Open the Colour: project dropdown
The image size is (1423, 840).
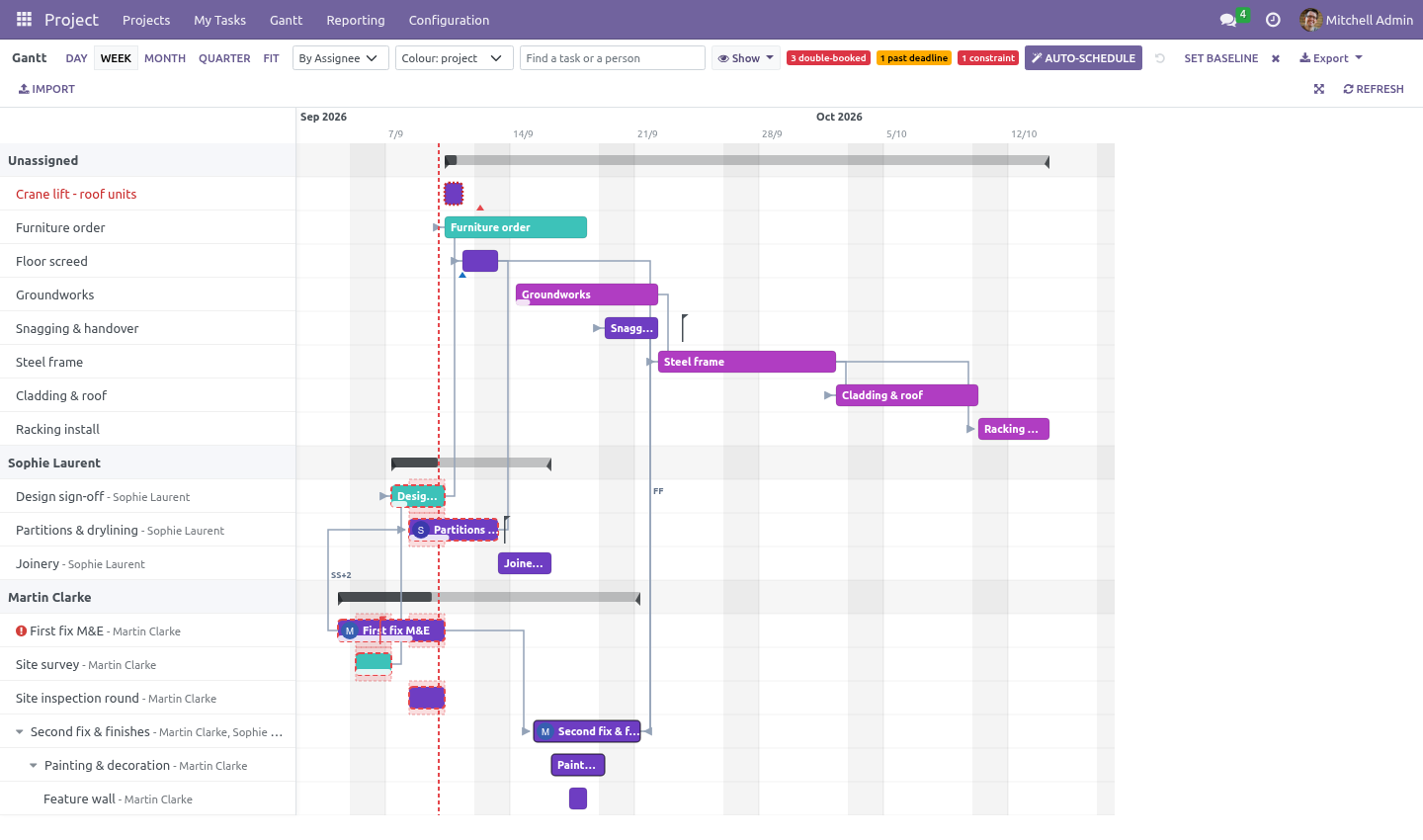point(455,58)
